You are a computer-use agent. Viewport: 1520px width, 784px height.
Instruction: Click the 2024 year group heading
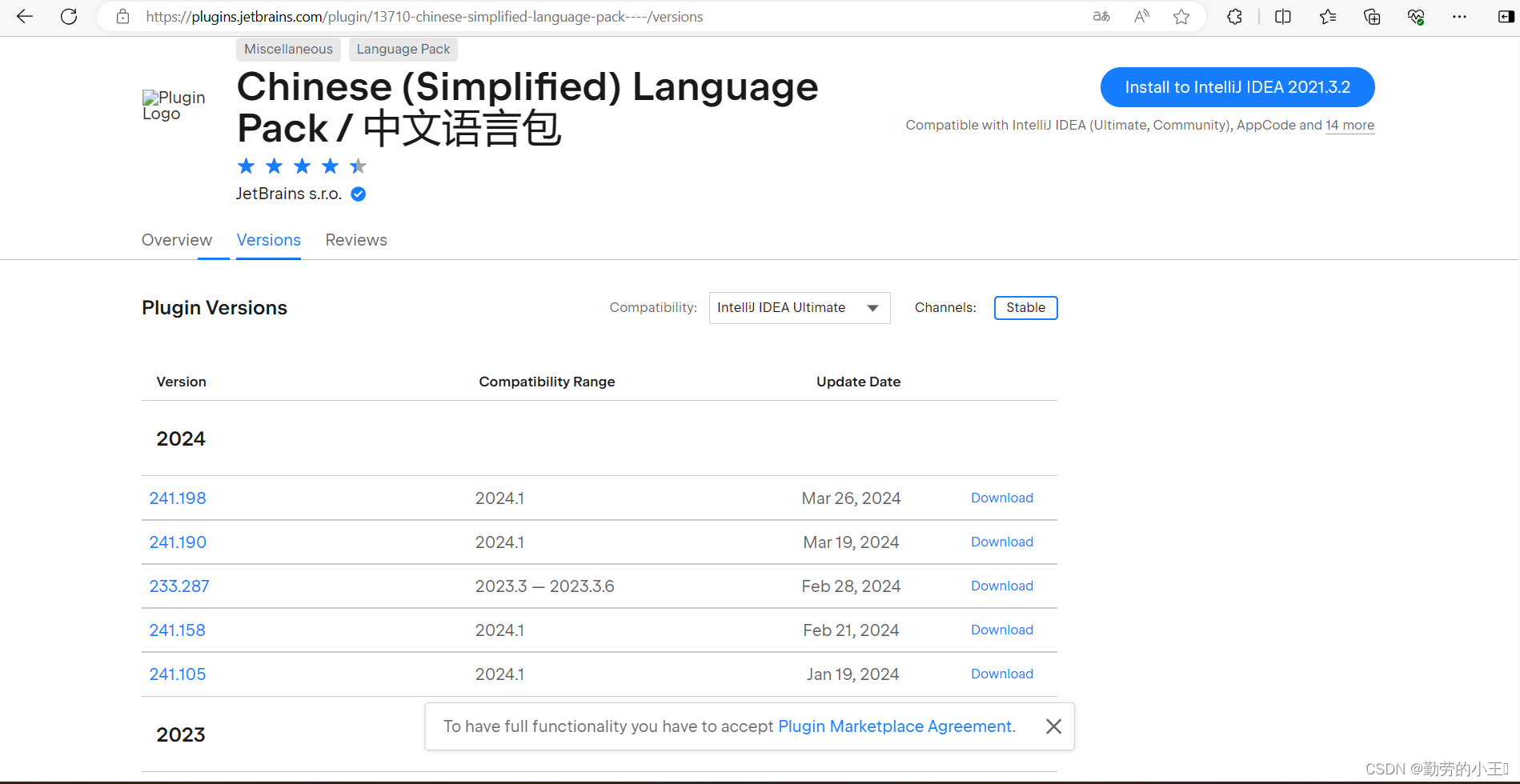coord(181,438)
